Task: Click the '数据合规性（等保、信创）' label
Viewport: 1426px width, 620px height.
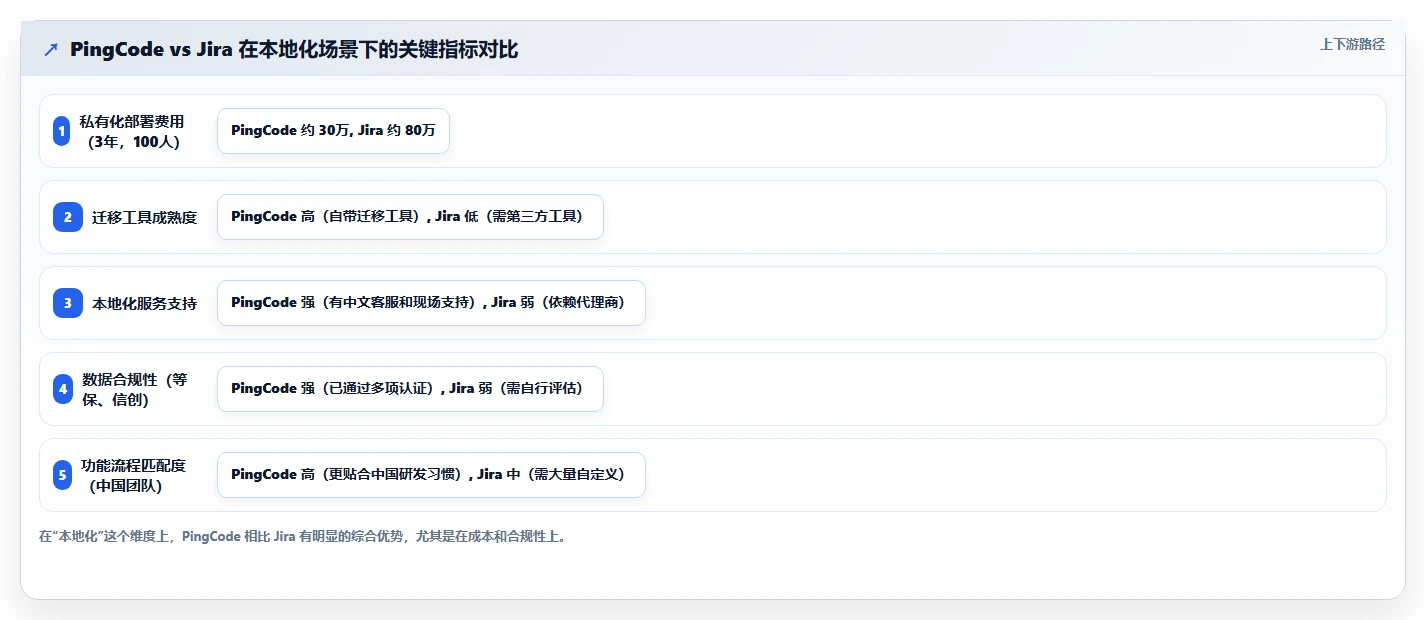Action: click(134, 389)
